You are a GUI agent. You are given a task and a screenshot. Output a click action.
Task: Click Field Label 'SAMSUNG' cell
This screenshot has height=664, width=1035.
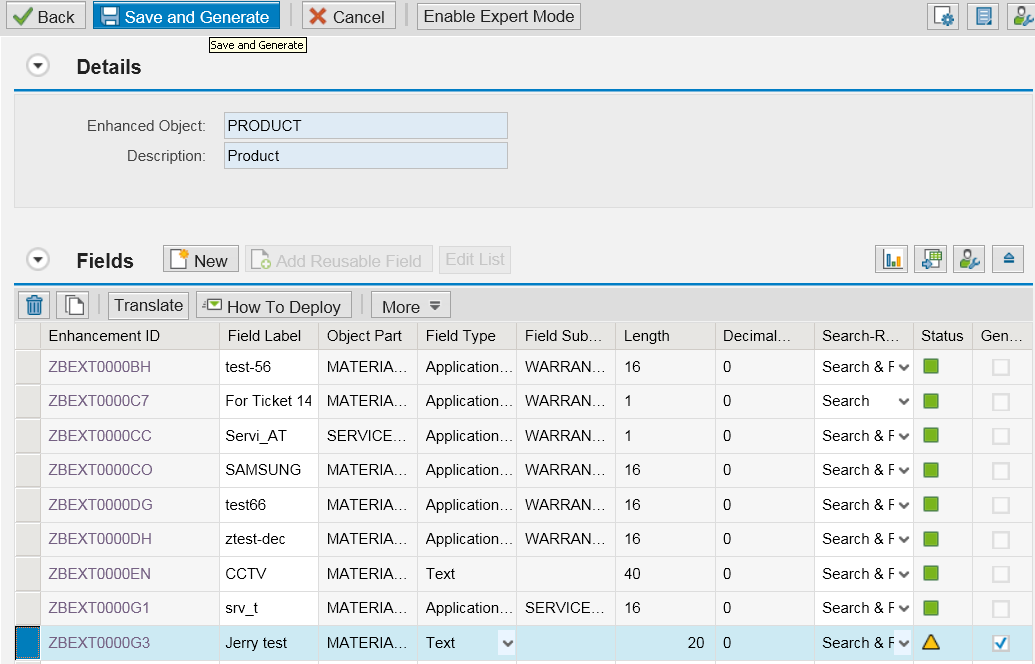269,470
